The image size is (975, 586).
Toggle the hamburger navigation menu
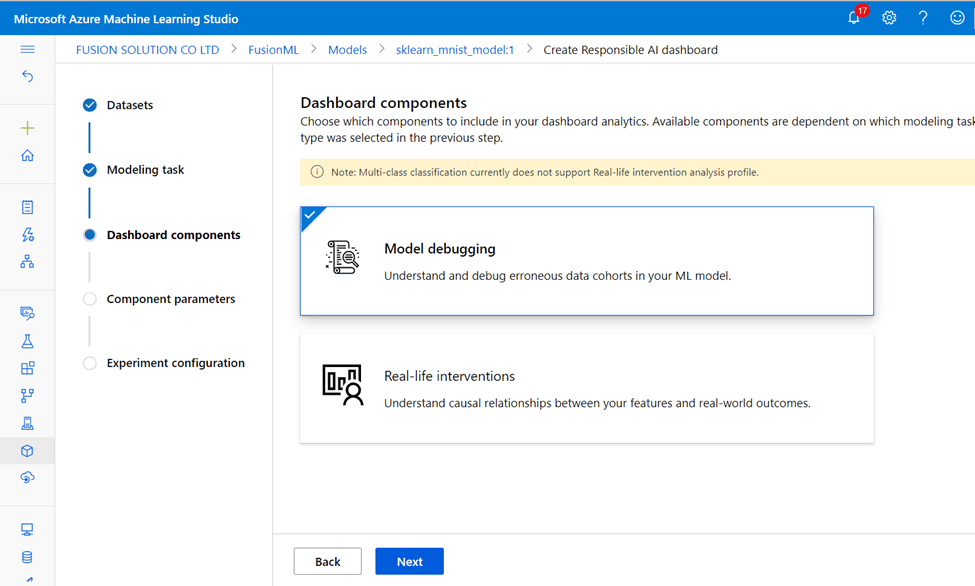coord(27,50)
